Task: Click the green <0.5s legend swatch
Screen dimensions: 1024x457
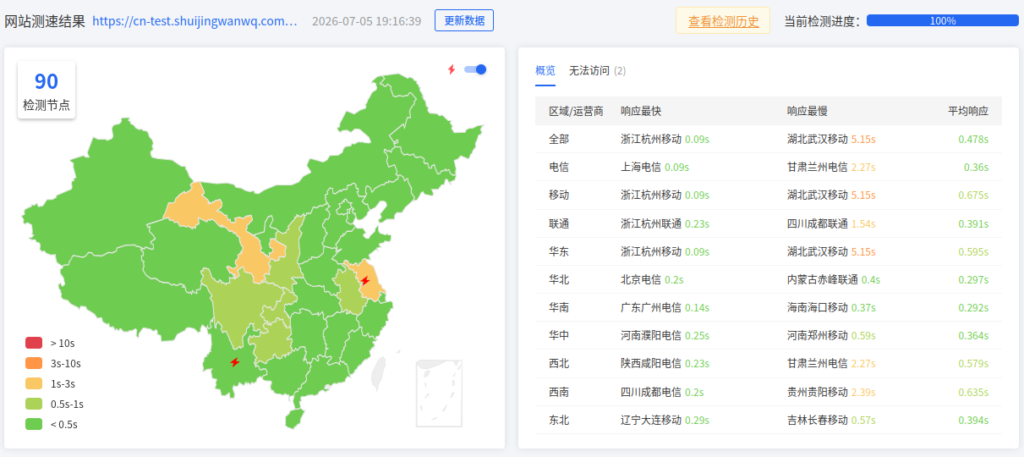Action: [x=34, y=424]
